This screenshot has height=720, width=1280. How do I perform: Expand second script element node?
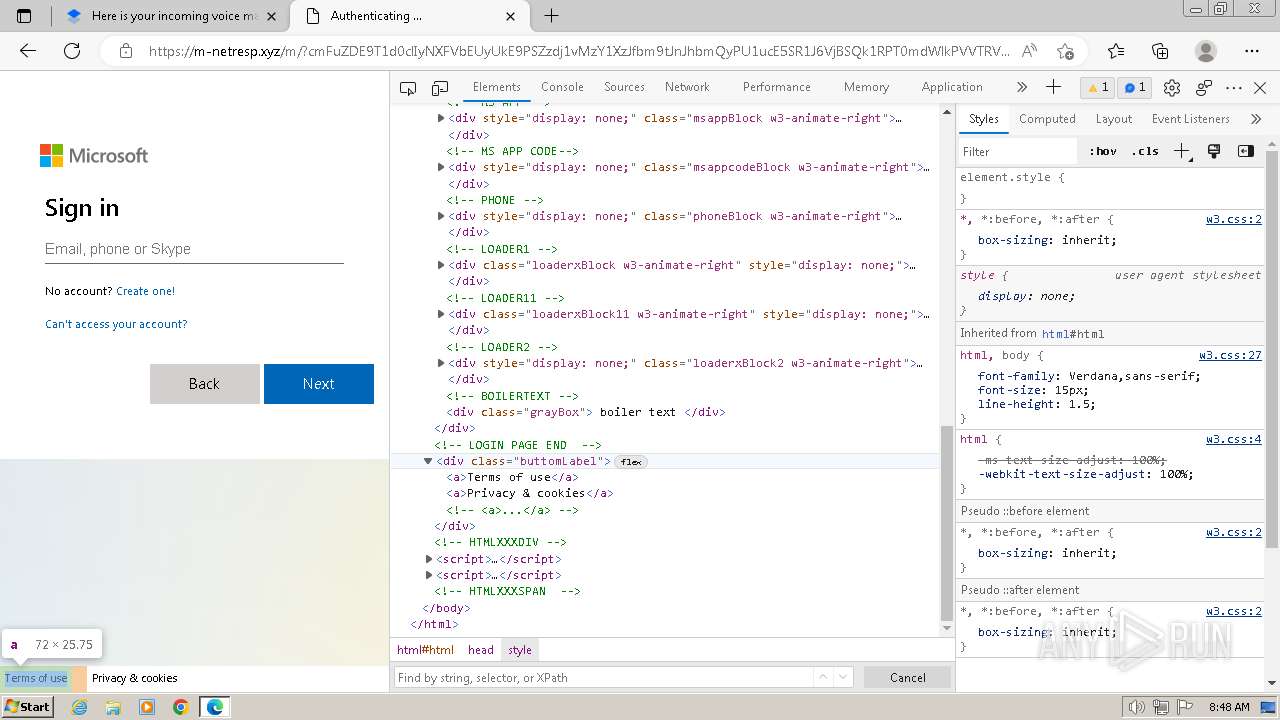coord(429,575)
